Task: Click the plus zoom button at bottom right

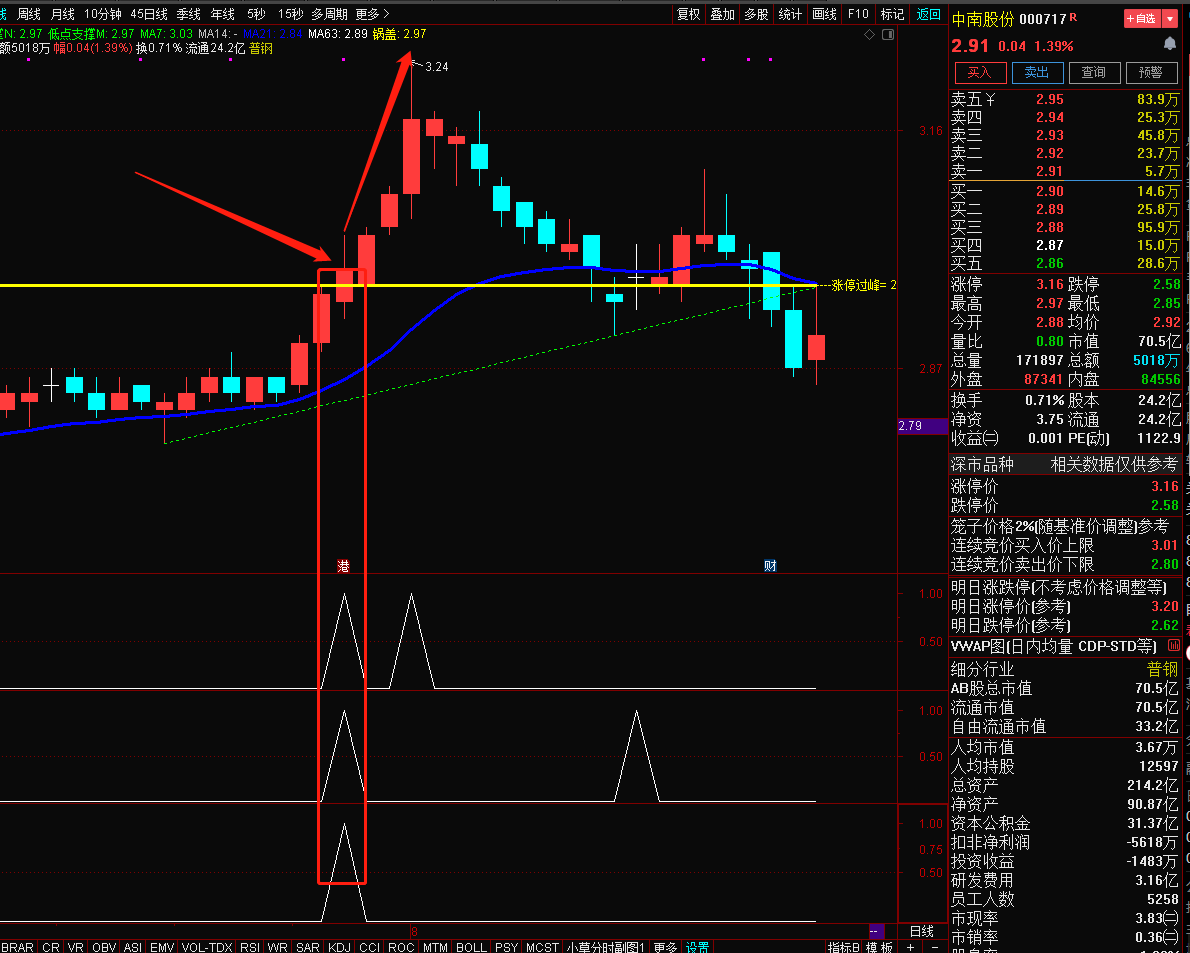Action: pos(910,947)
